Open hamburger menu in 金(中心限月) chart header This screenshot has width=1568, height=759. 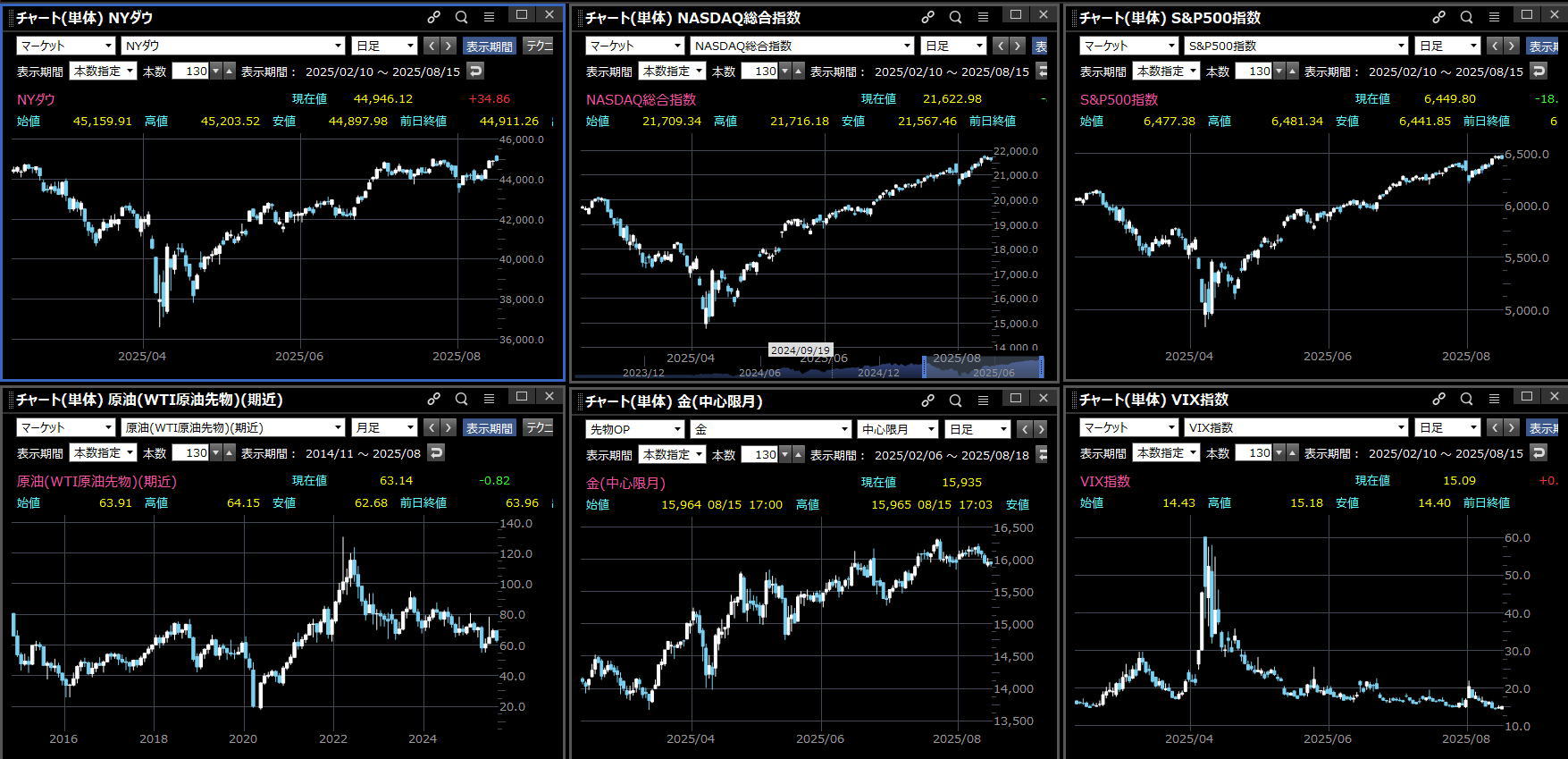983,401
